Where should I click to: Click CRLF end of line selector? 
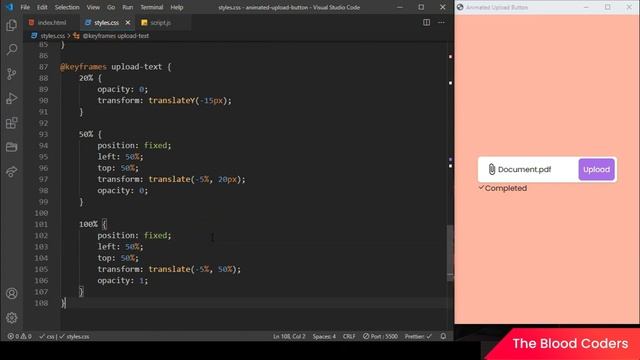pyautogui.click(x=349, y=336)
